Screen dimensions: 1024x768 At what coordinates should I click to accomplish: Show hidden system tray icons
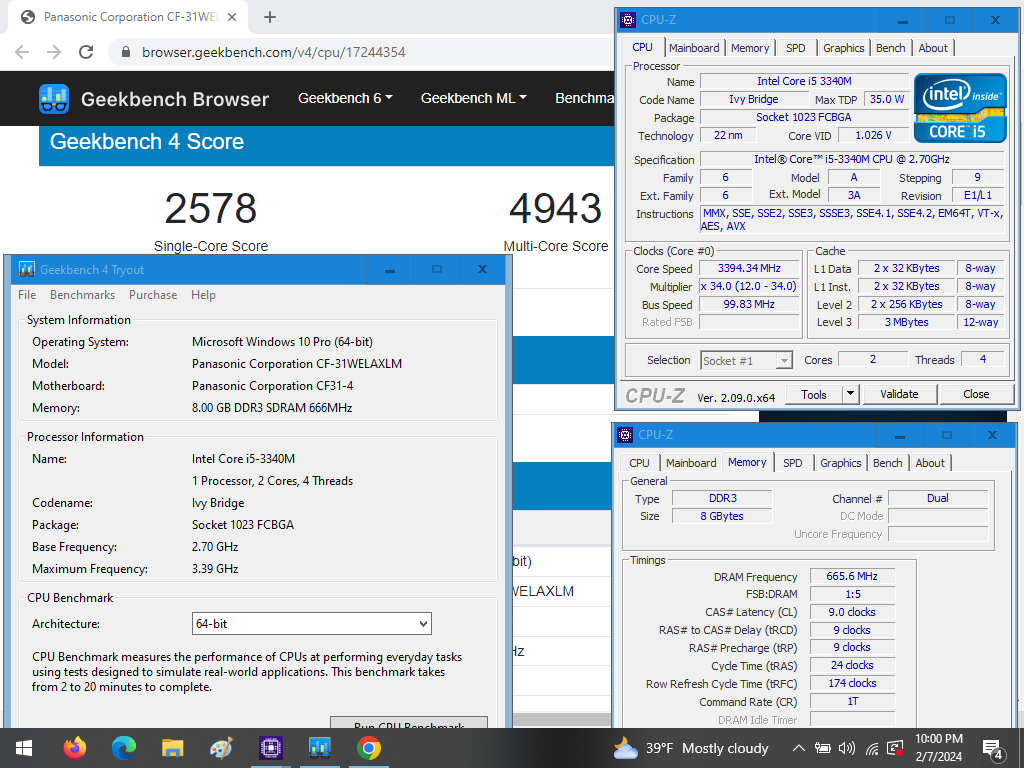pos(798,748)
